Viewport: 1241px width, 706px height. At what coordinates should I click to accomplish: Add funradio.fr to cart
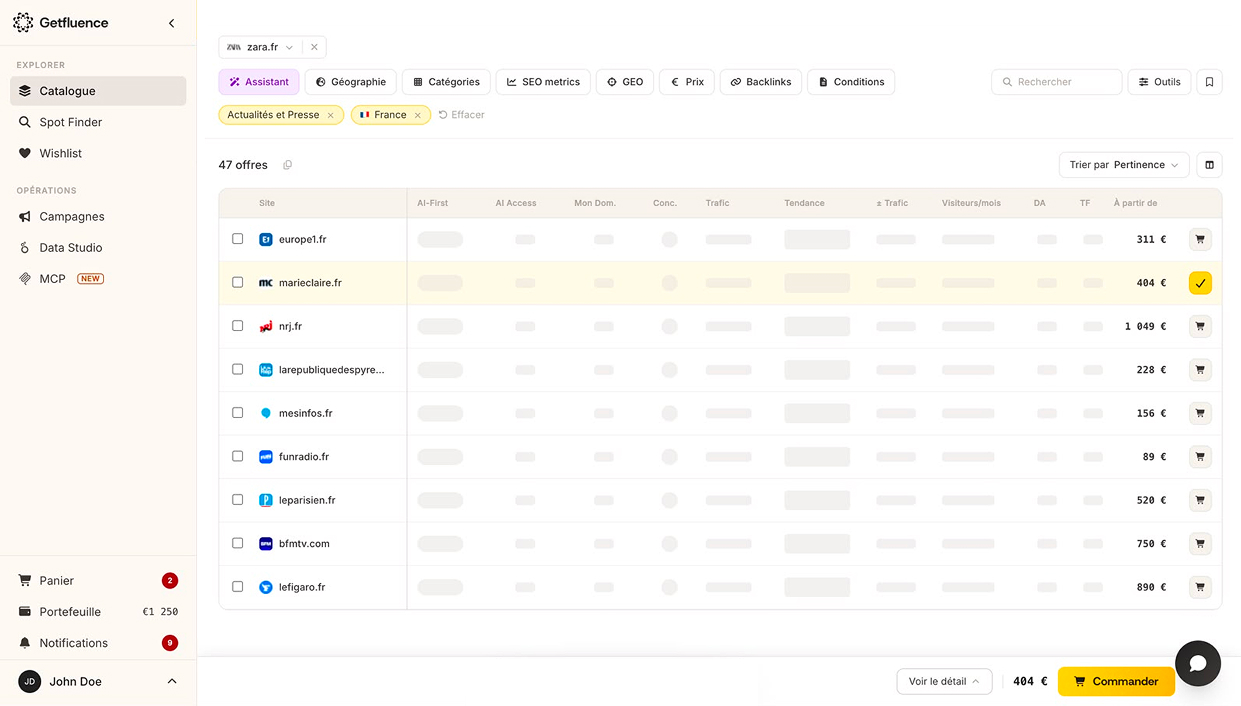(x=1200, y=457)
